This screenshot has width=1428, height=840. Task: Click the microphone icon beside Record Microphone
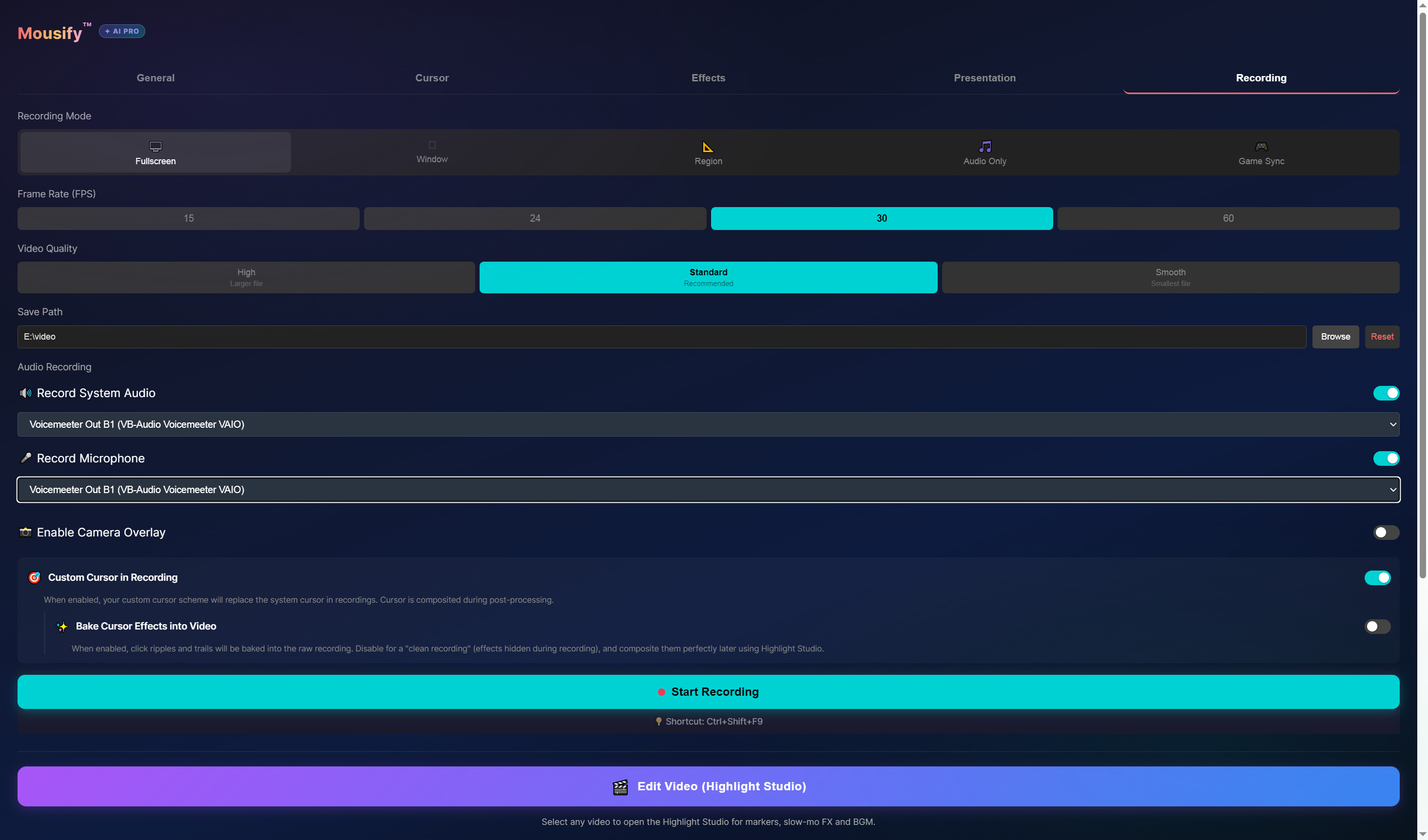25,458
